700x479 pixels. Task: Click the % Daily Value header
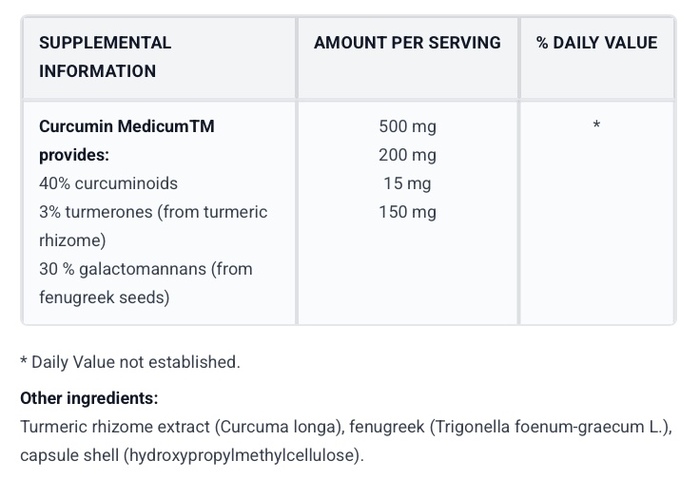tap(597, 43)
